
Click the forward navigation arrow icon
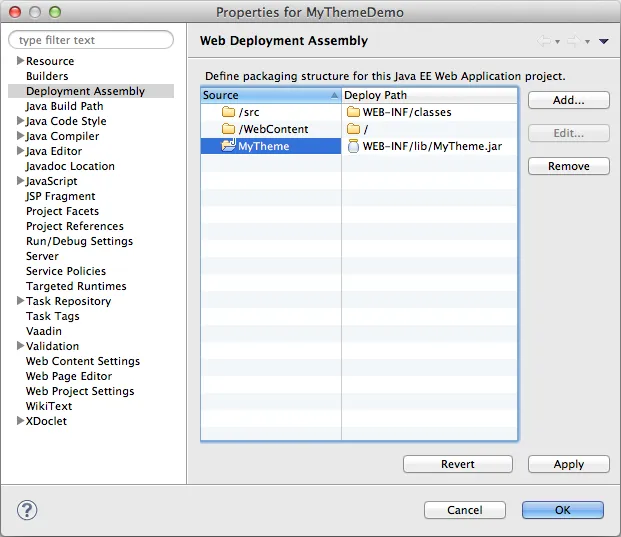click(574, 41)
